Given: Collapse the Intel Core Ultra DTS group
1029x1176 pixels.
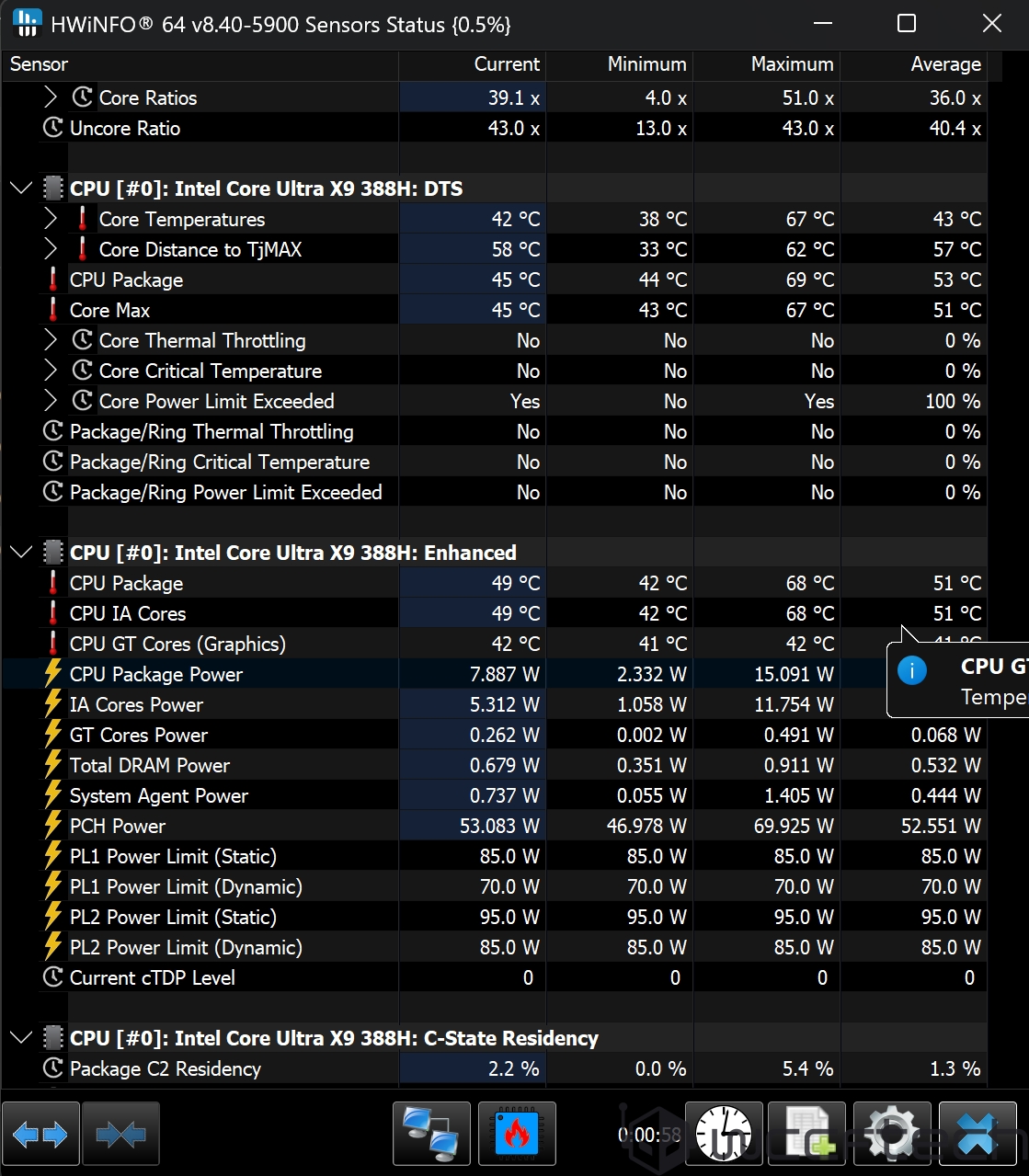Looking at the screenshot, I should click(20, 188).
